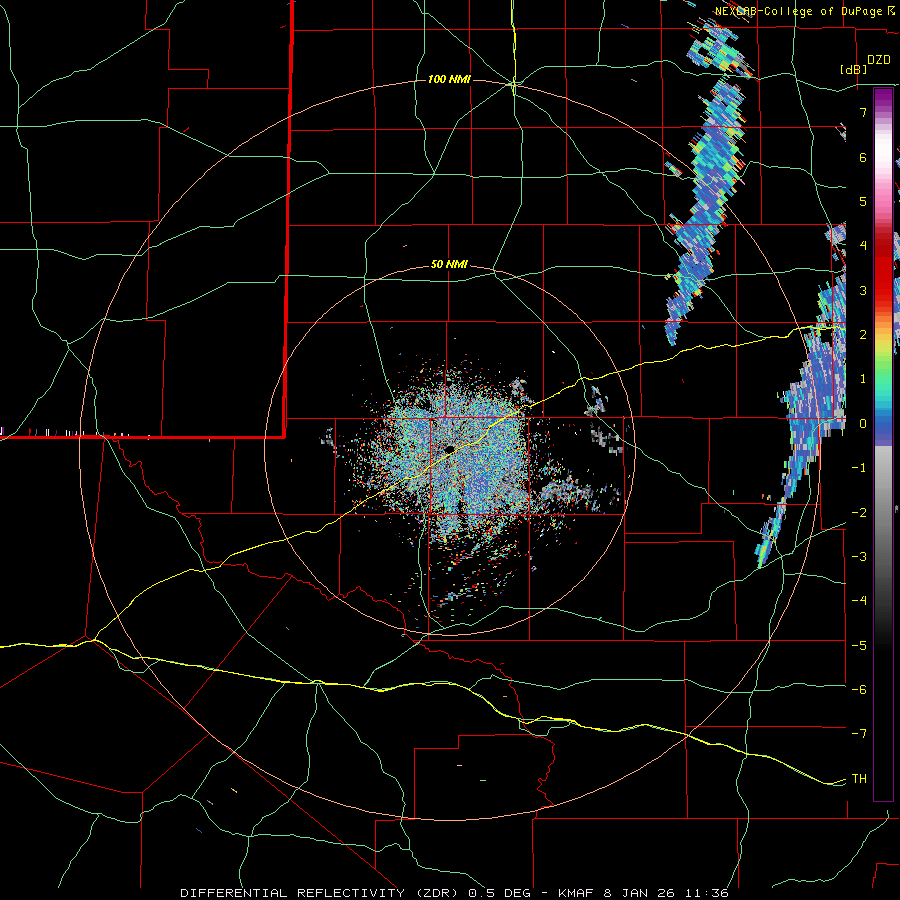
Task: Click the 0 value on the scale
Action: 863,424
